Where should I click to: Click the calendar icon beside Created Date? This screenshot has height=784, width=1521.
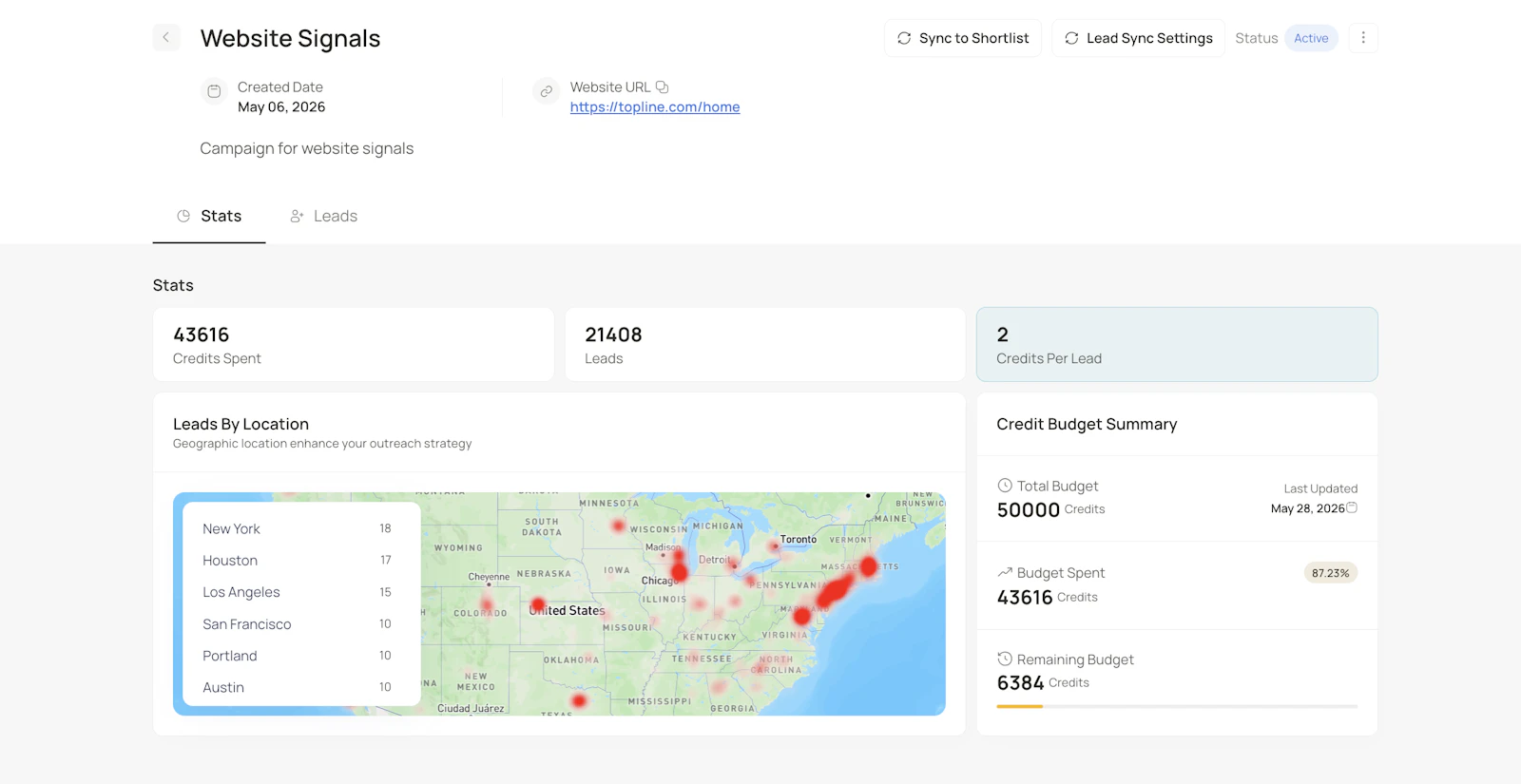(x=214, y=91)
